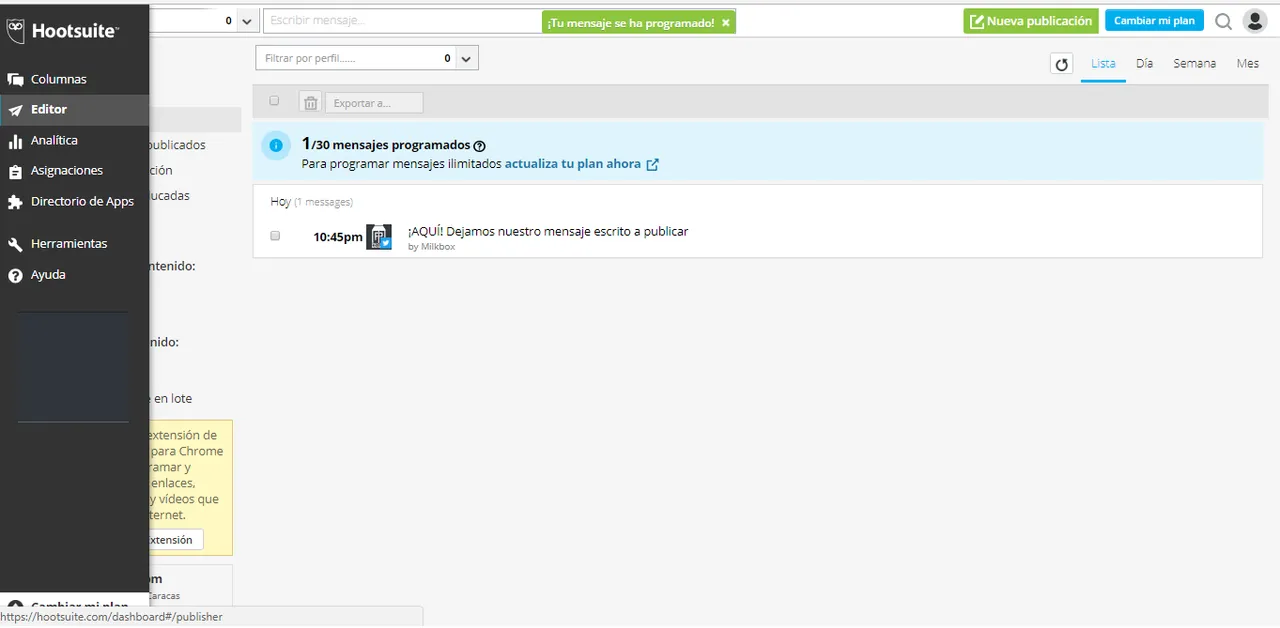Image resolution: width=1280 pixels, height=628 pixels.
Task: Click the Twitter profile thumbnail of message
Action: tap(379, 237)
